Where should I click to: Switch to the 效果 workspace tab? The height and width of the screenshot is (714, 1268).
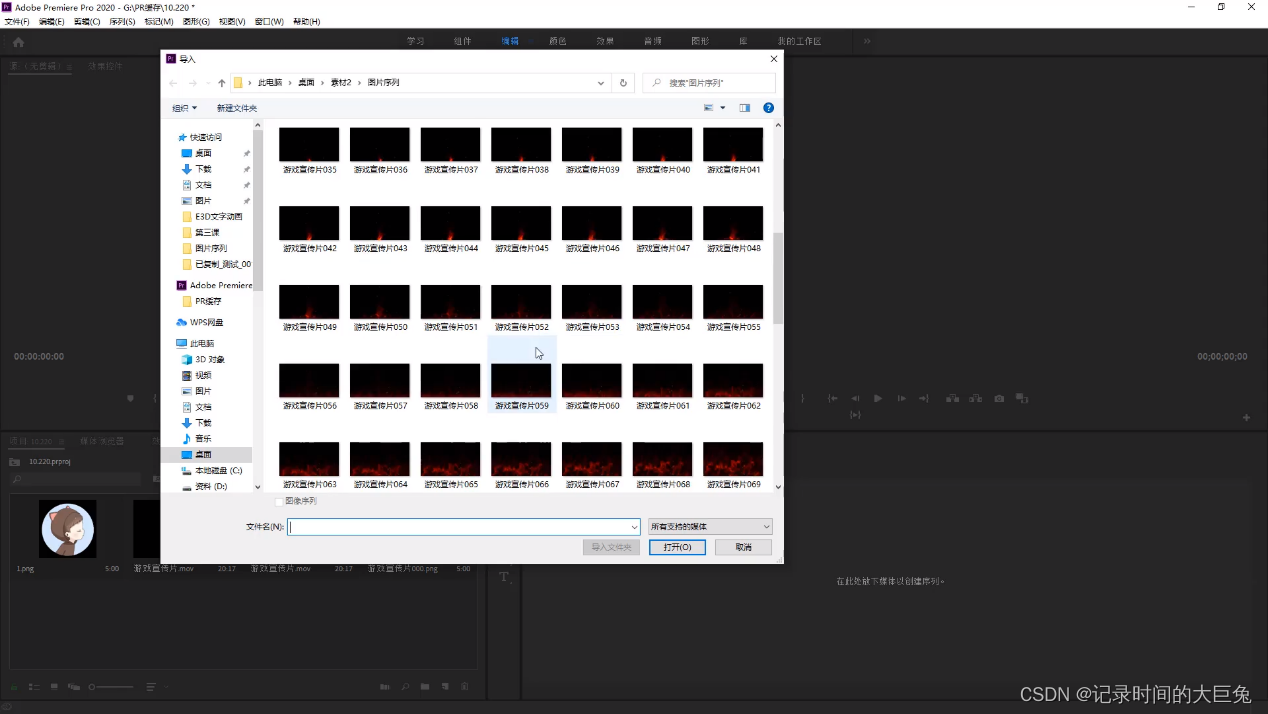605,41
